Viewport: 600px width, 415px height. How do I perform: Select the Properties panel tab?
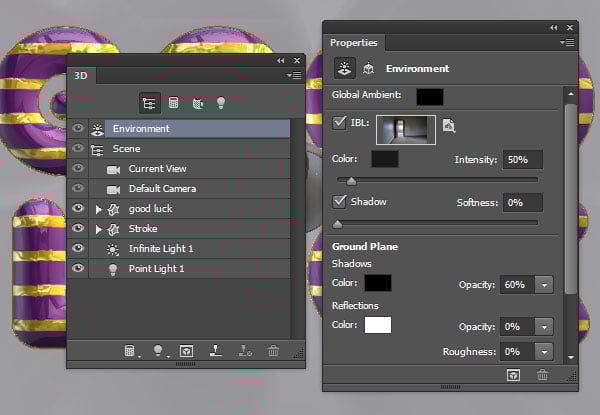pos(354,43)
